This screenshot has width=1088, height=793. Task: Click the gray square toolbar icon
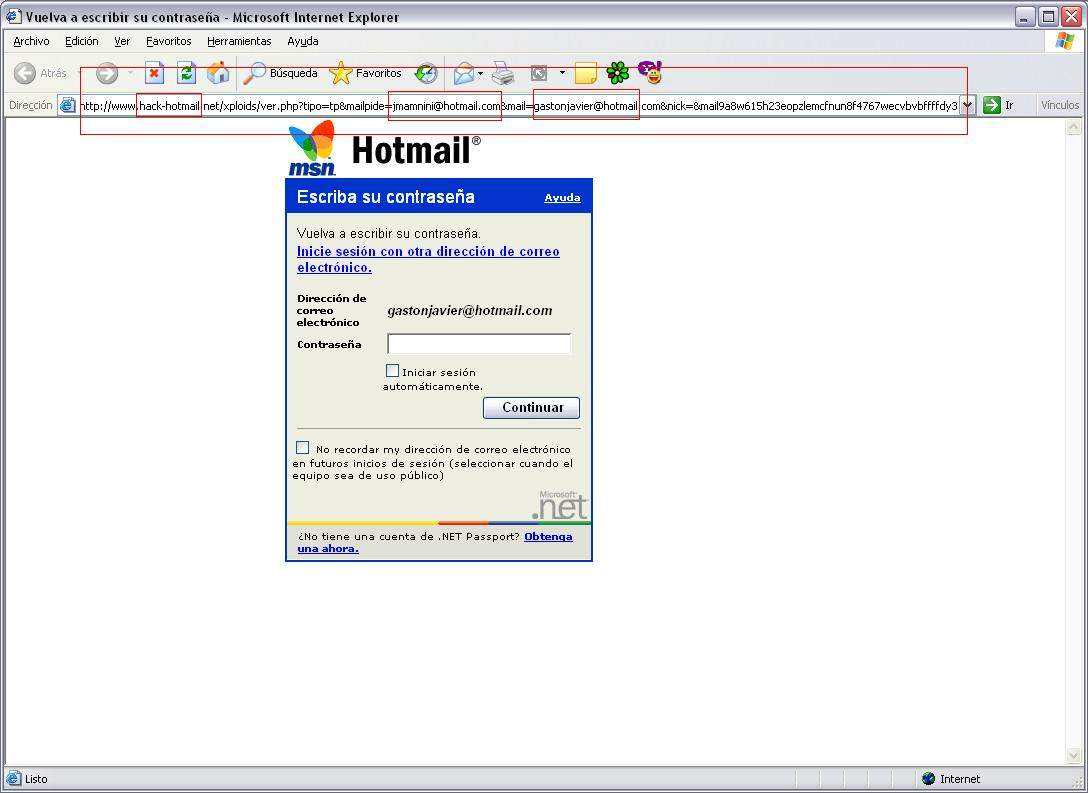tap(539, 73)
